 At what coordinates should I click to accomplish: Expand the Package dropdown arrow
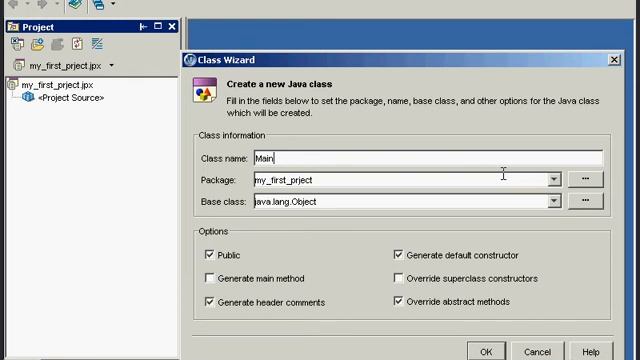coord(554,180)
